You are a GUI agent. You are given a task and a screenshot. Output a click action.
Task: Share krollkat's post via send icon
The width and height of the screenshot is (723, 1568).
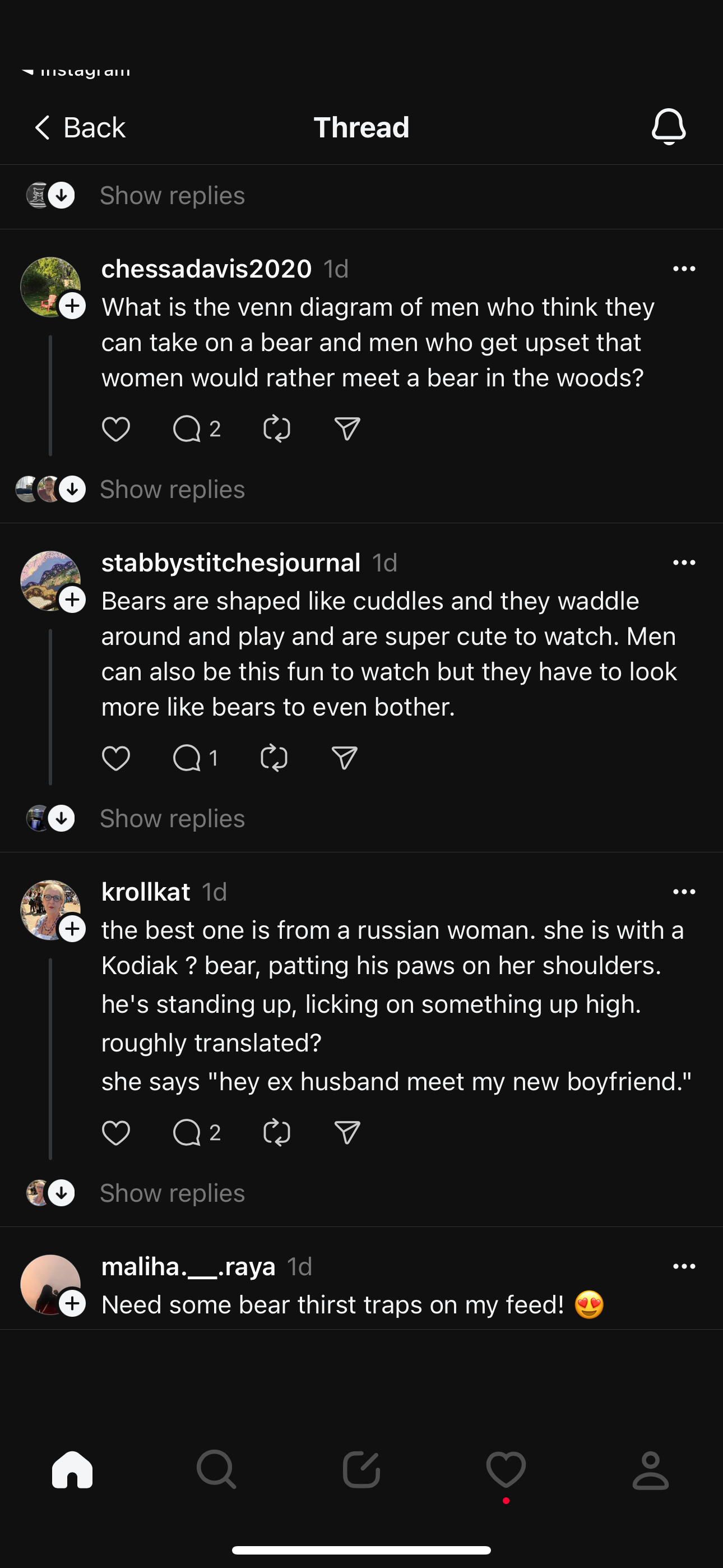coord(347,1133)
